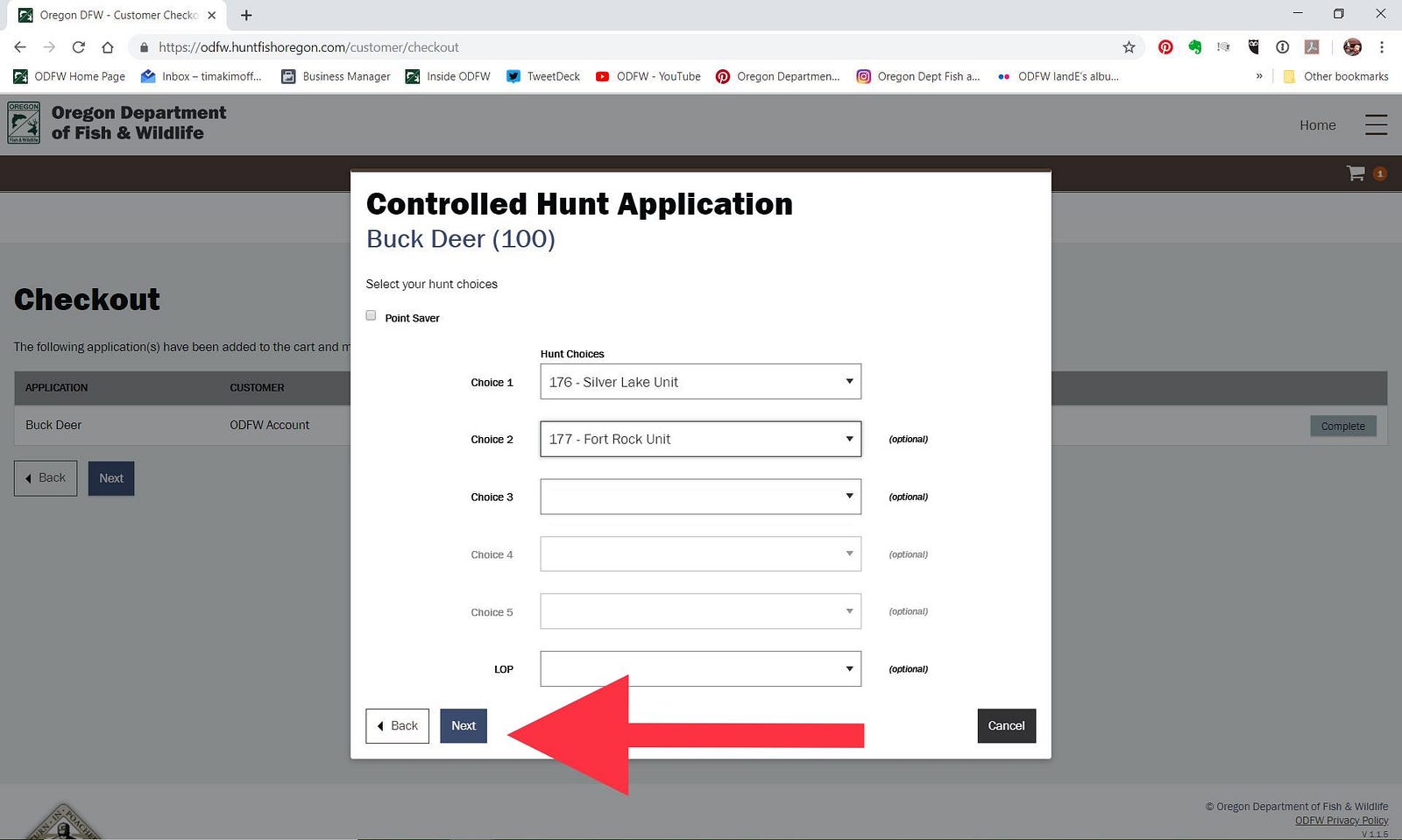1402x840 pixels.
Task: Open the Oregon Department Pinterest bookmark
Action: (x=778, y=76)
